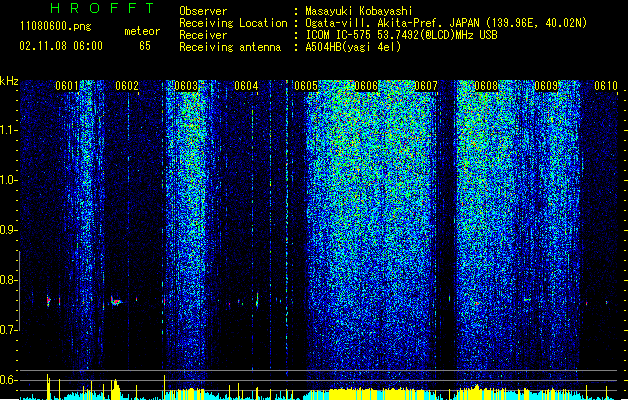Click the 1.1 kHz axis tick label
Screen dimensions: 629x400
9,130
